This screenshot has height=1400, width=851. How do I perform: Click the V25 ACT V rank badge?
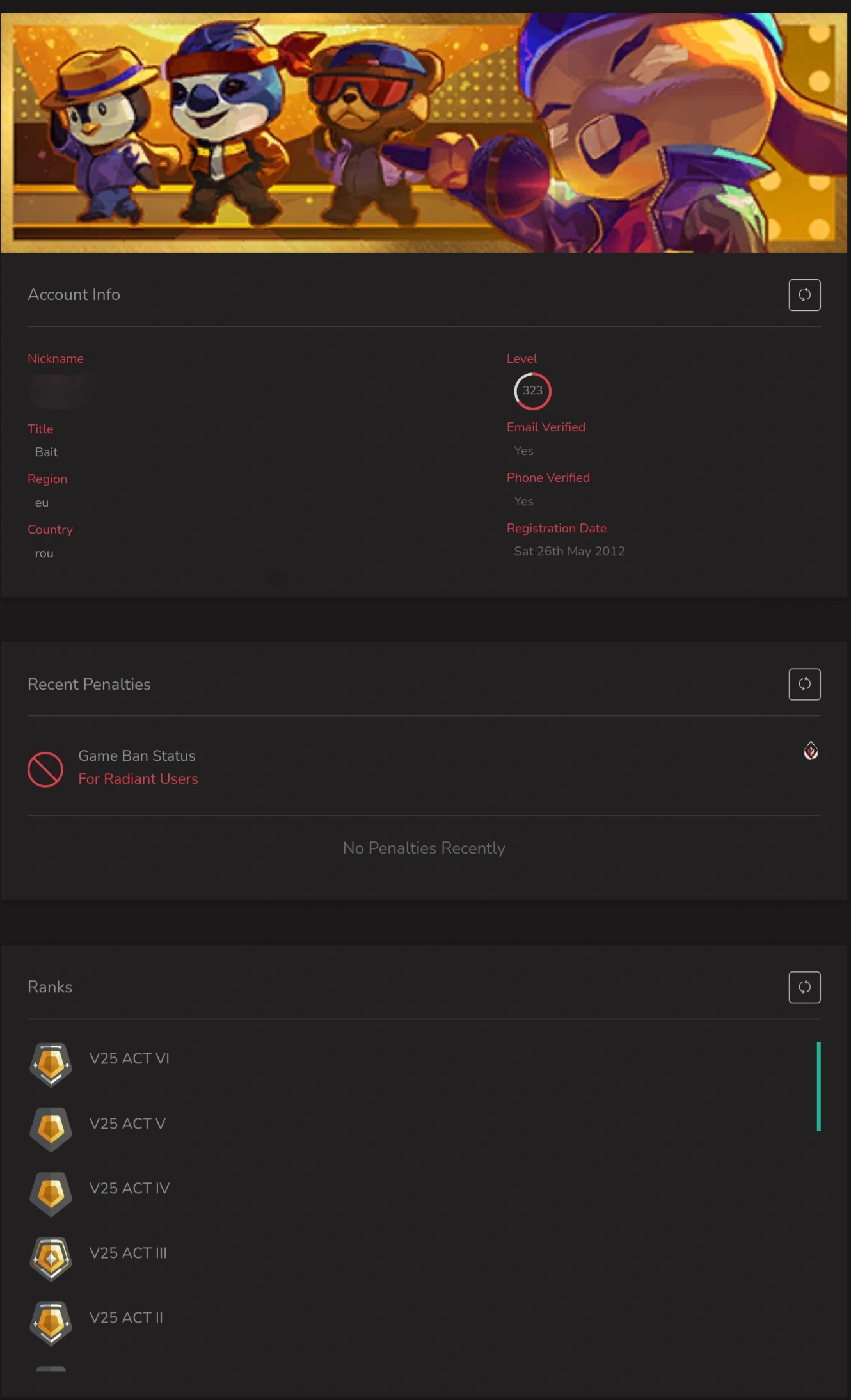pyautogui.click(x=51, y=1129)
